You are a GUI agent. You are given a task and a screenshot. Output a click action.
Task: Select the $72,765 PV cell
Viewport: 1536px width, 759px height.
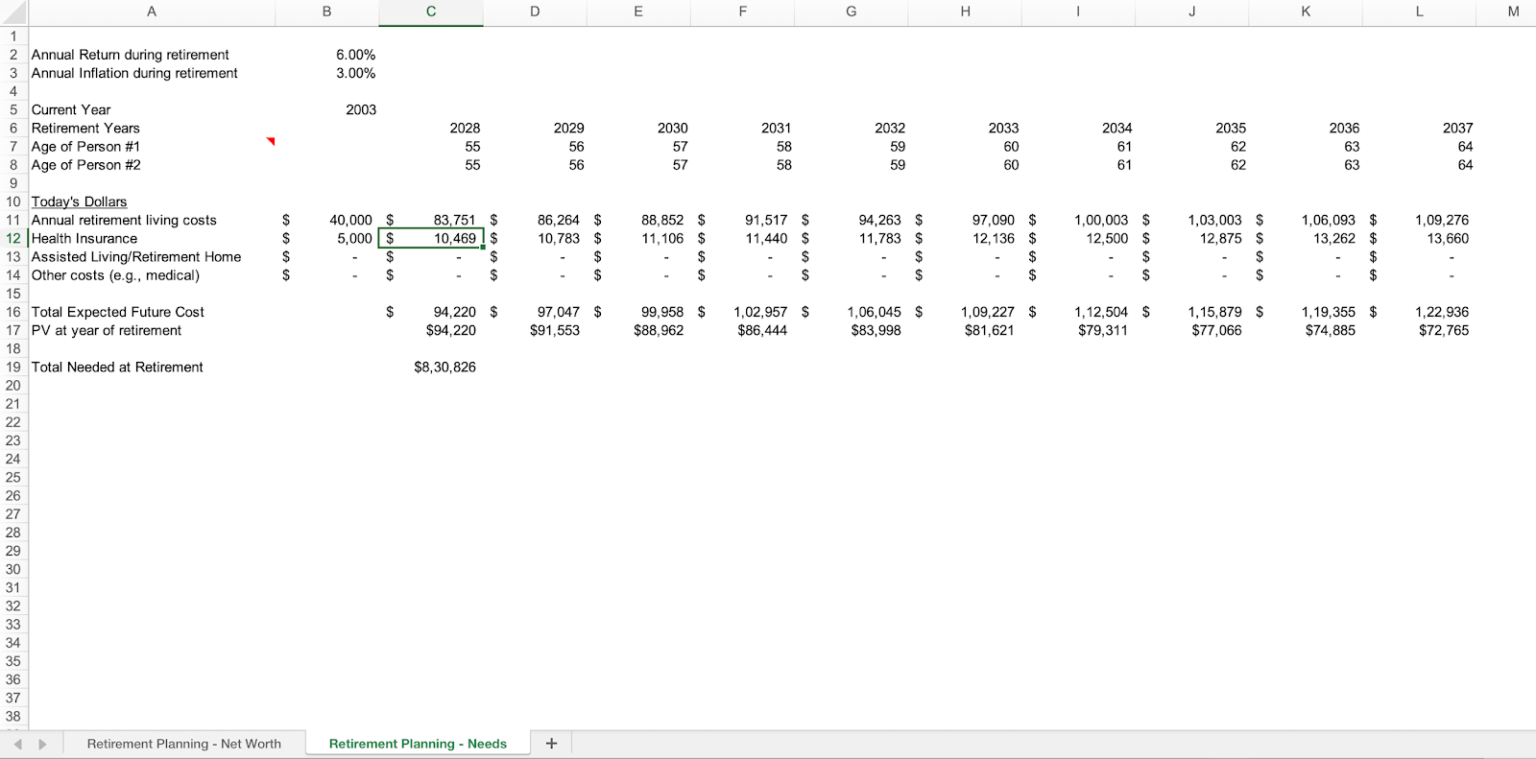click(1421, 330)
